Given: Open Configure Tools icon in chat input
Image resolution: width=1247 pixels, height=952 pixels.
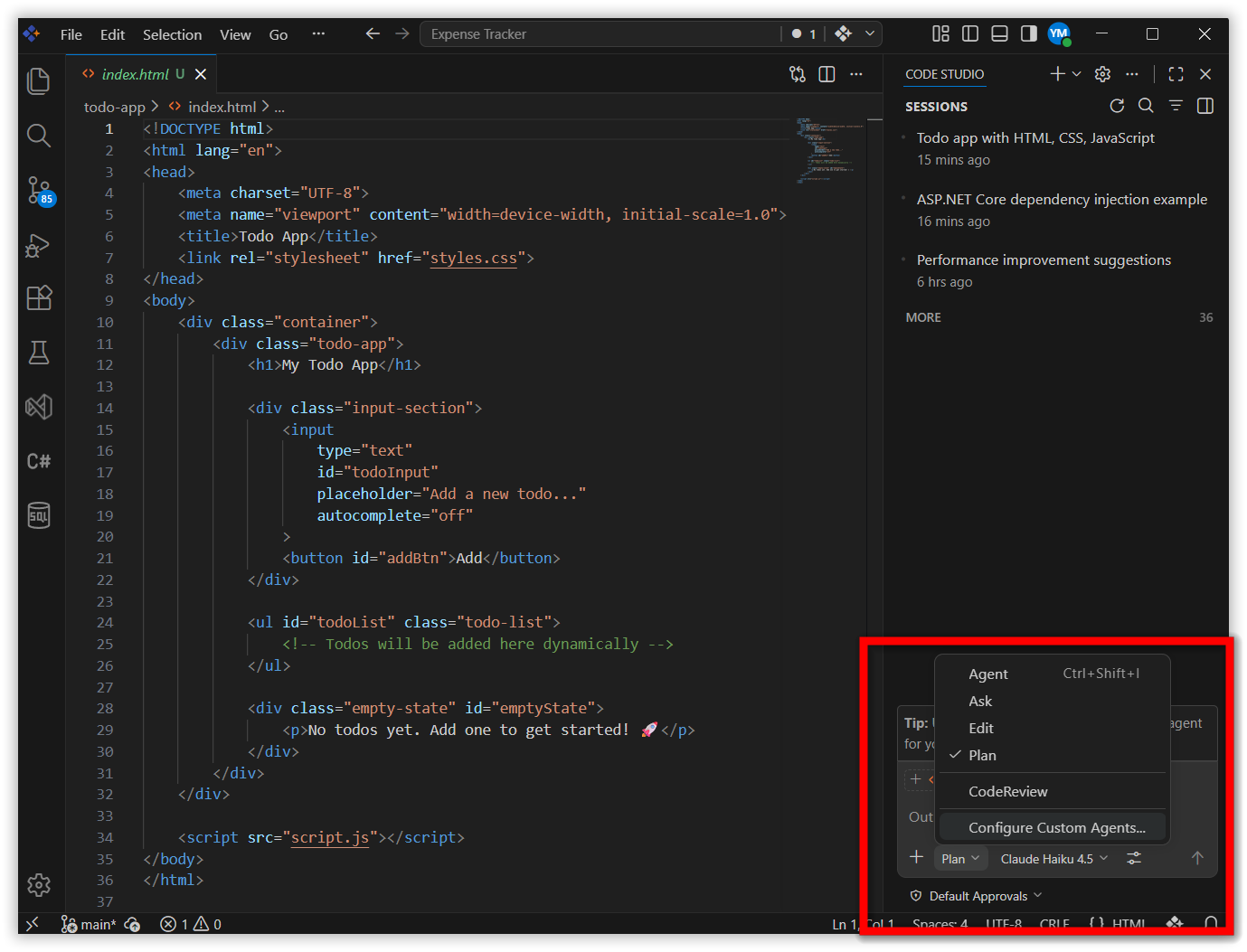Looking at the screenshot, I should pos(1134,858).
